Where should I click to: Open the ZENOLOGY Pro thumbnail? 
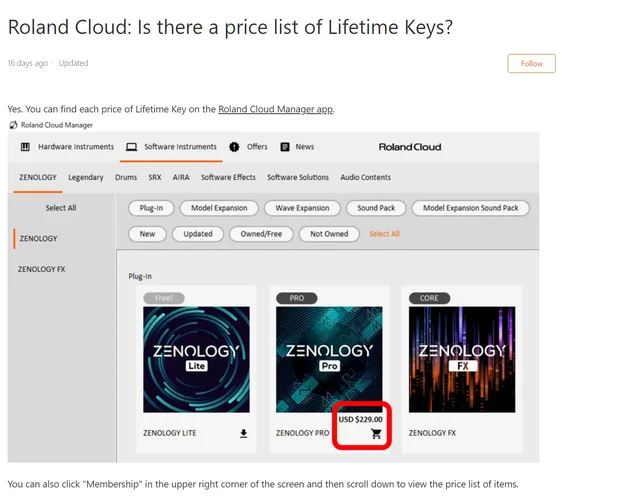[x=329, y=358]
